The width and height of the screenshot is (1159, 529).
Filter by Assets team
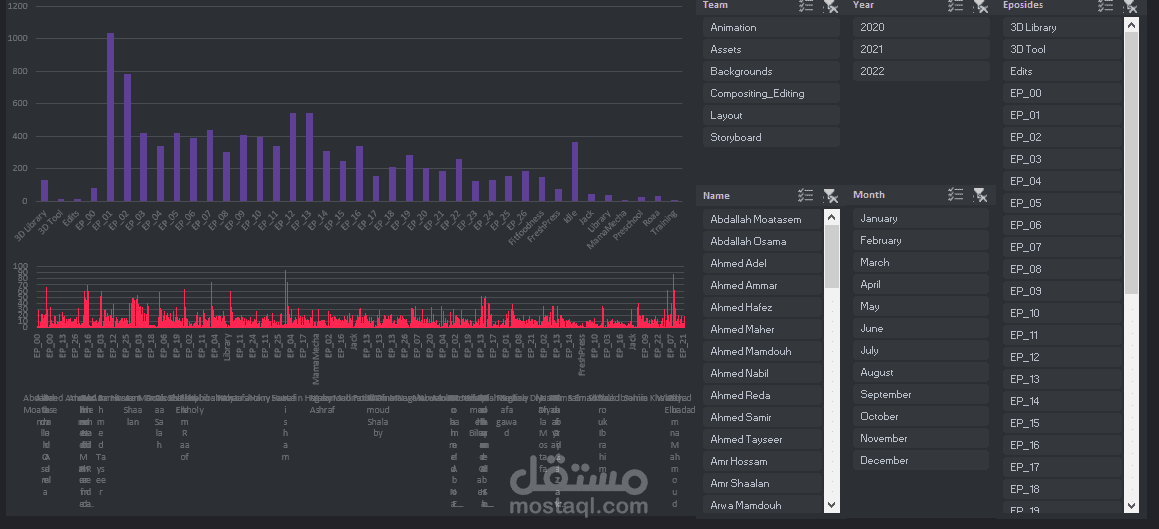(x=771, y=50)
